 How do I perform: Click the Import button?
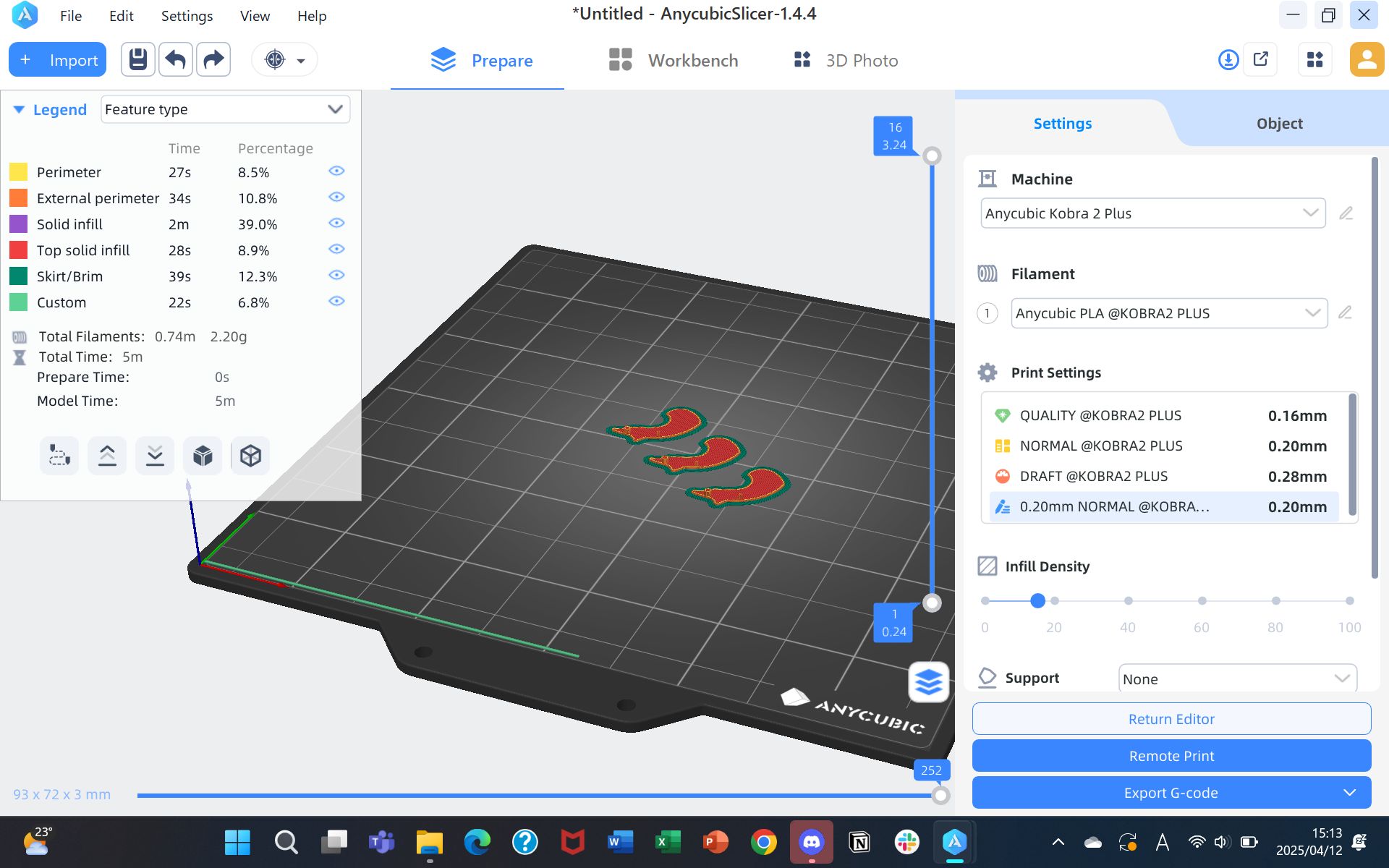click(58, 60)
